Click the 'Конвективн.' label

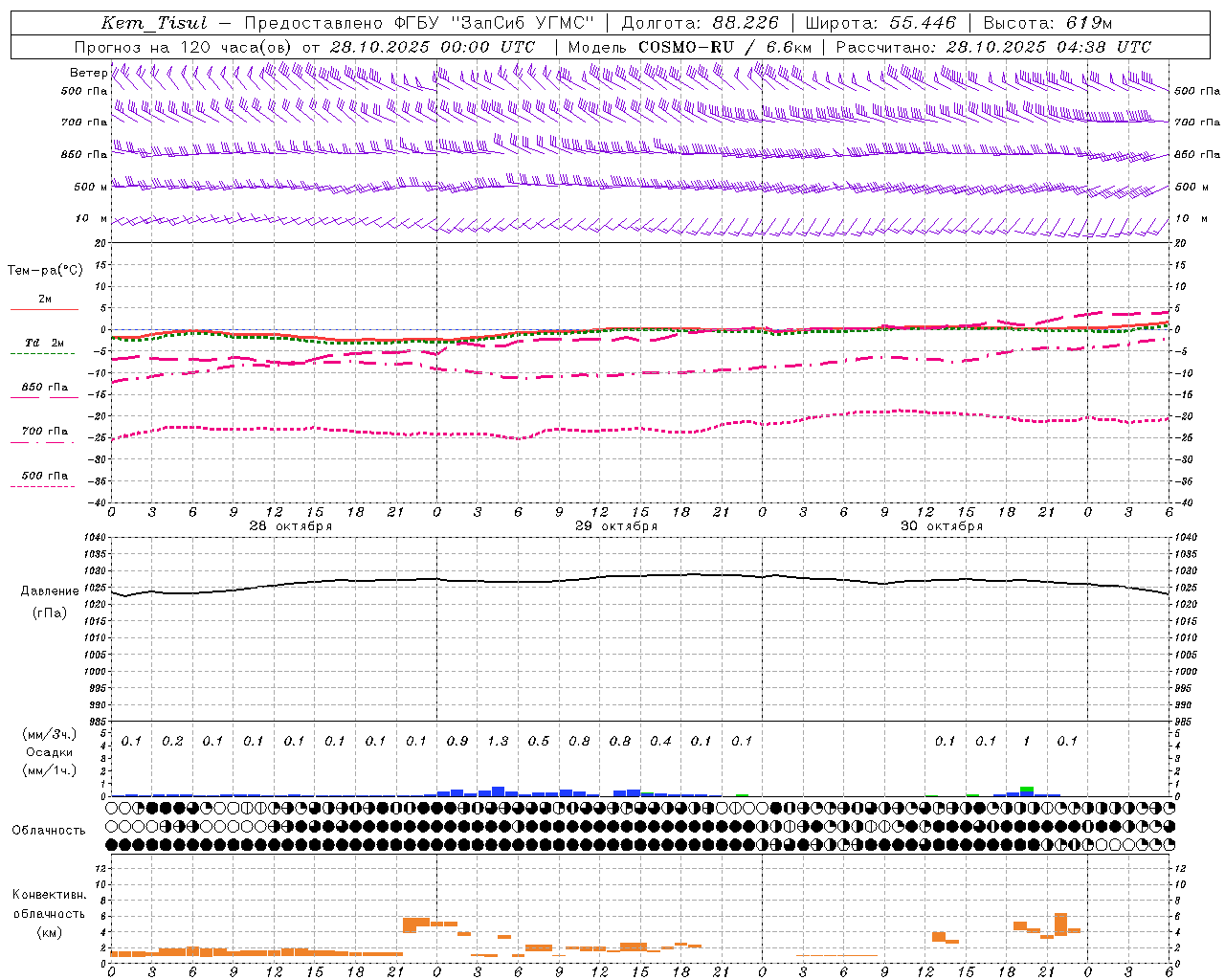pos(49,895)
